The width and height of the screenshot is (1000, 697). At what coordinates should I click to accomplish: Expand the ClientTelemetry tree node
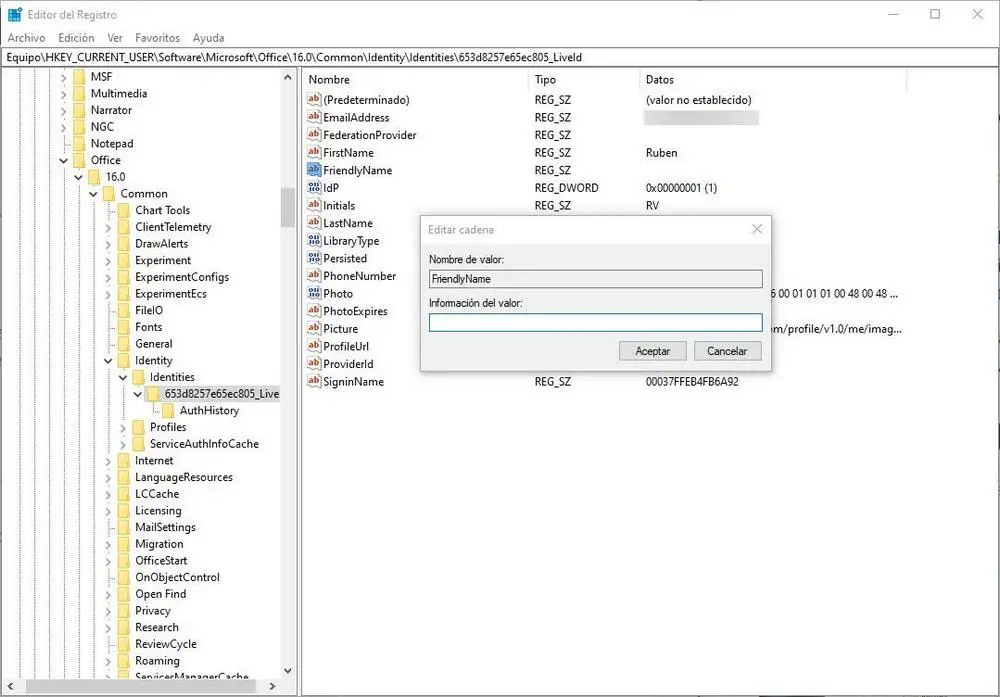click(x=108, y=228)
